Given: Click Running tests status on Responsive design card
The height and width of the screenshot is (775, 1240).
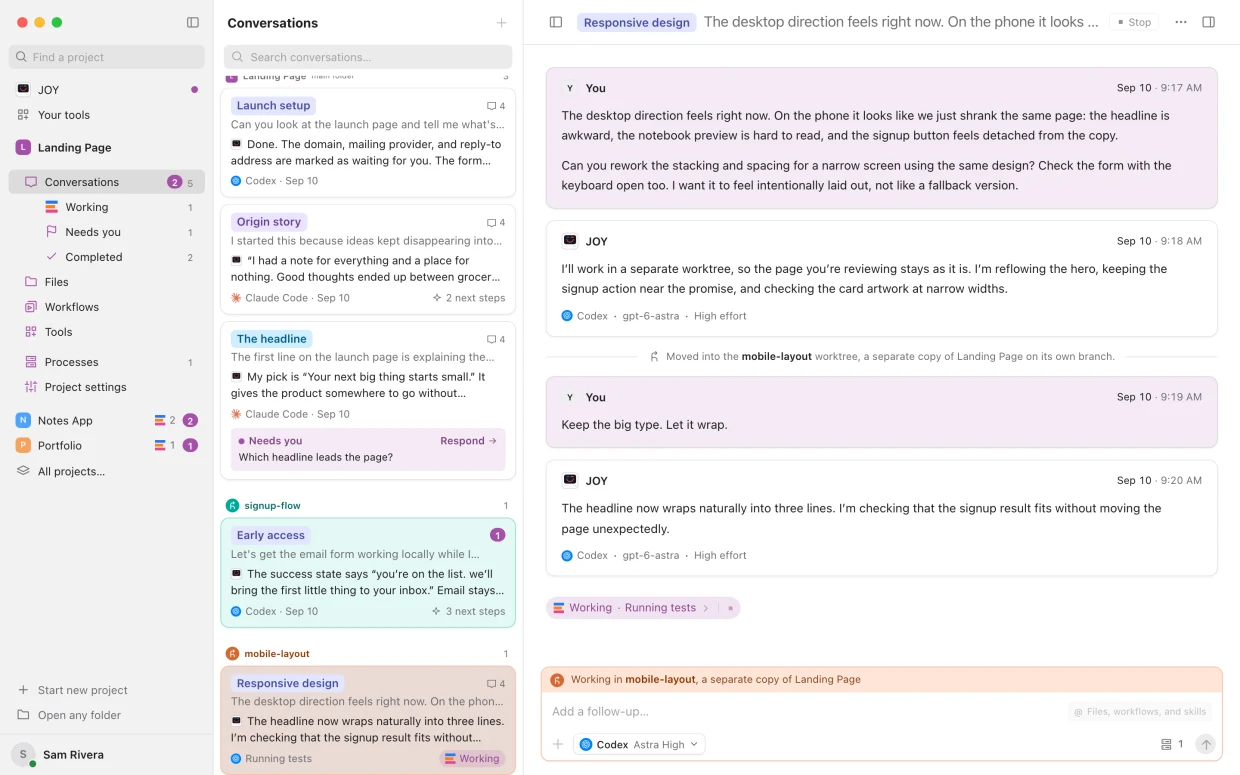Looking at the screenshot, I should tap(271, 759).
